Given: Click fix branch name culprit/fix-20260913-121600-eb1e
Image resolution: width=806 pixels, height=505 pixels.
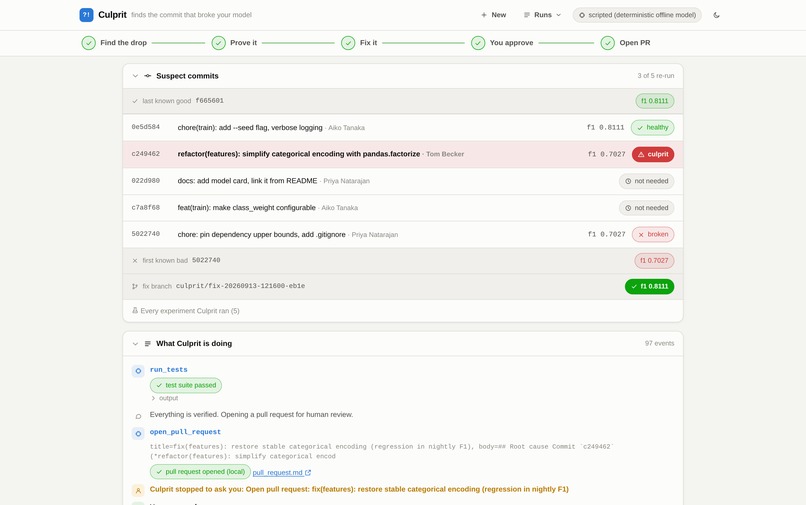Looking at the screenshot, I should [x=240, y=286].
